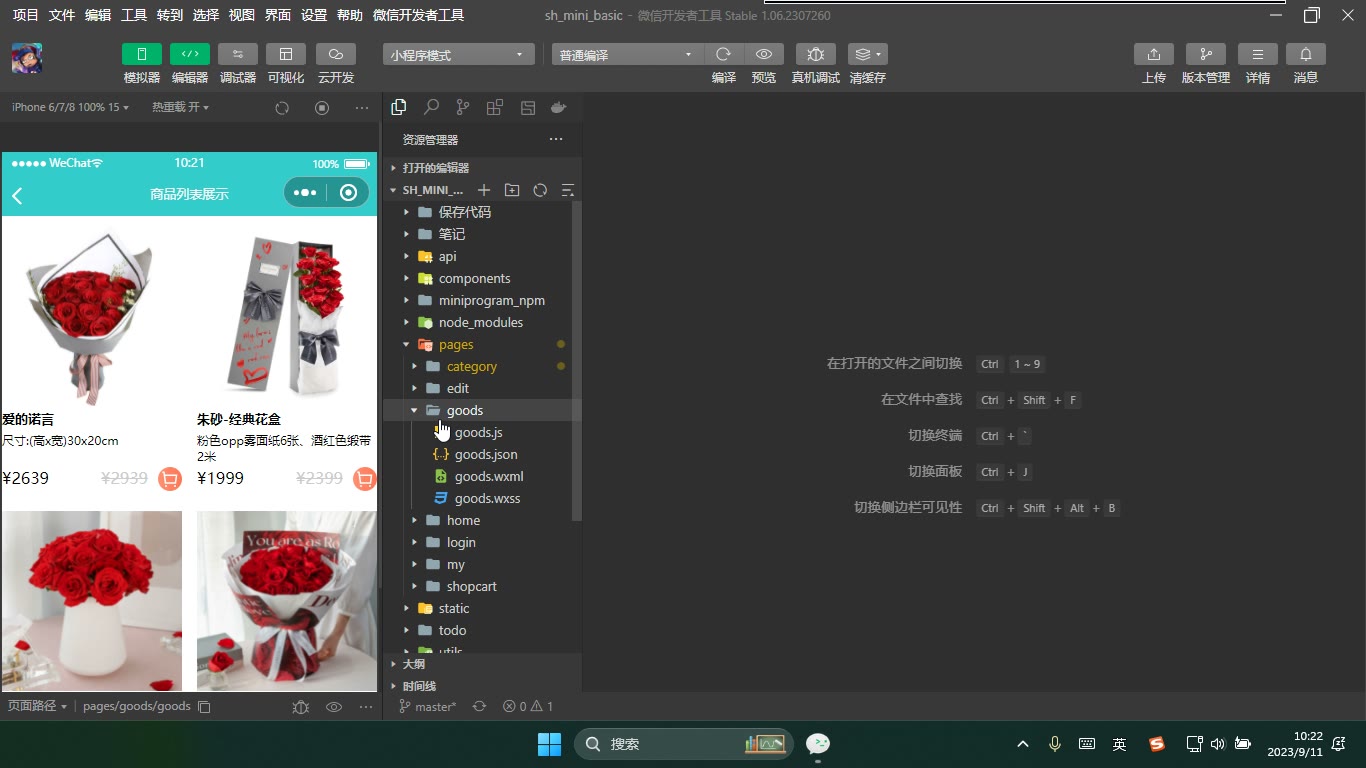
Task: Open the source control sidebar icon
Action: pos(462,107)
